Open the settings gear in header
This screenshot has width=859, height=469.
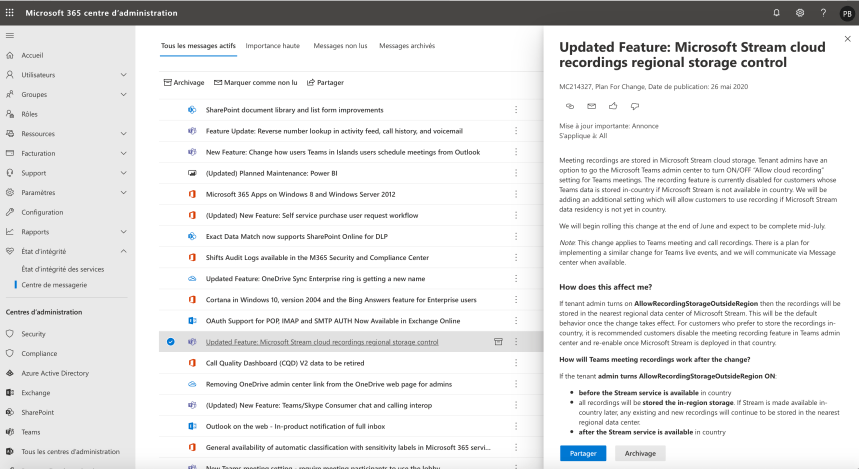tap(800, 13)
